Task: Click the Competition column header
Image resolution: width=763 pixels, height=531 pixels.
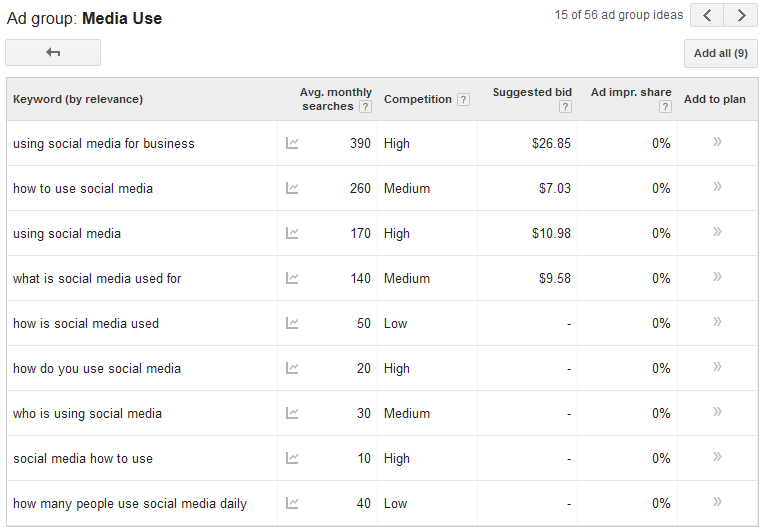Action: (418, 99)
